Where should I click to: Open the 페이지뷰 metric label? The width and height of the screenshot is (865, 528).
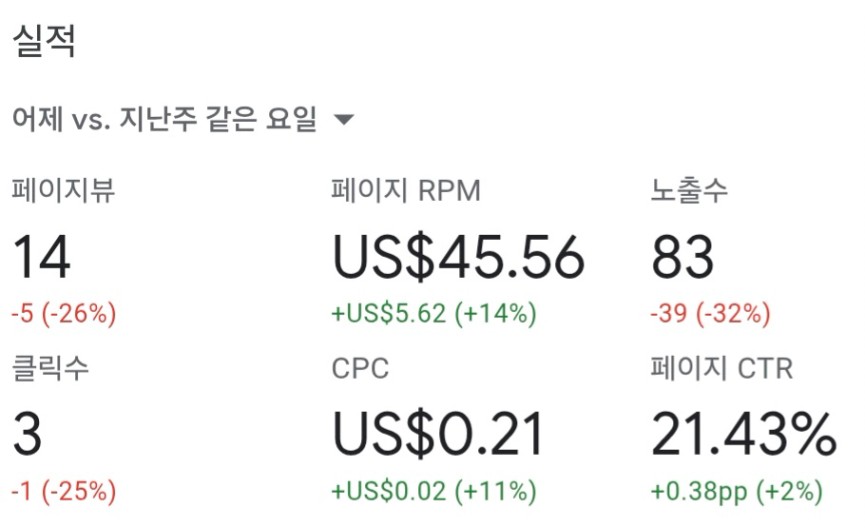(x=63, y=190)
